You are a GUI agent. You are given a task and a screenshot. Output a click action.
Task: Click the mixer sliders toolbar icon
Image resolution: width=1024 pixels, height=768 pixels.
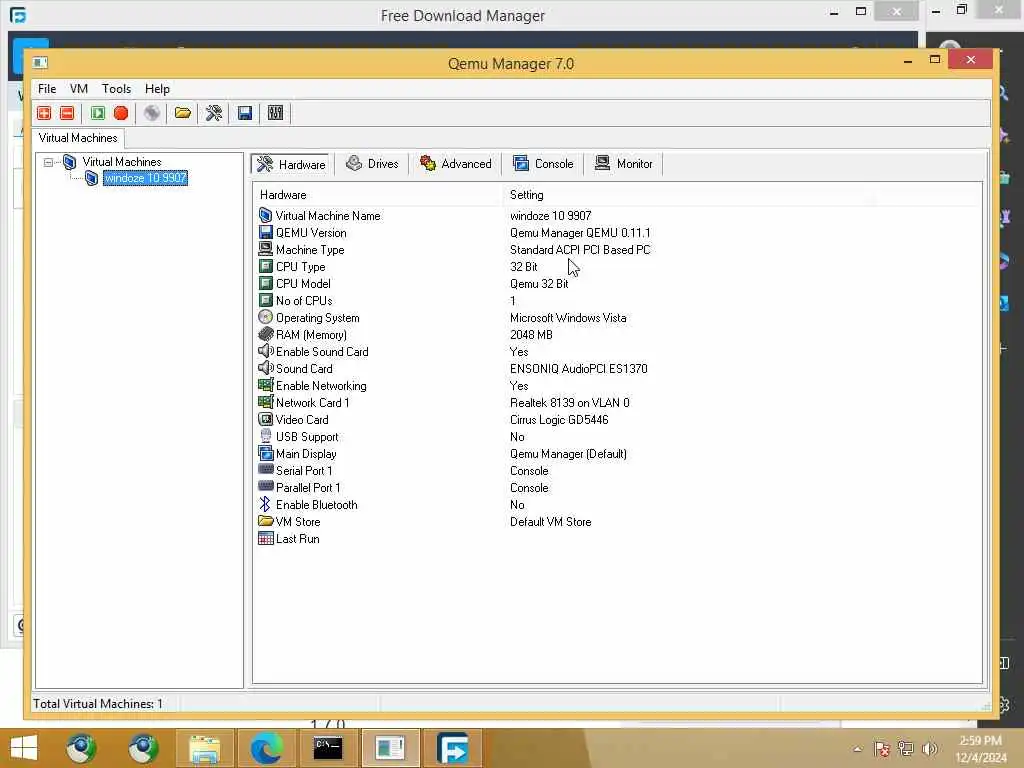coord(276,113)
